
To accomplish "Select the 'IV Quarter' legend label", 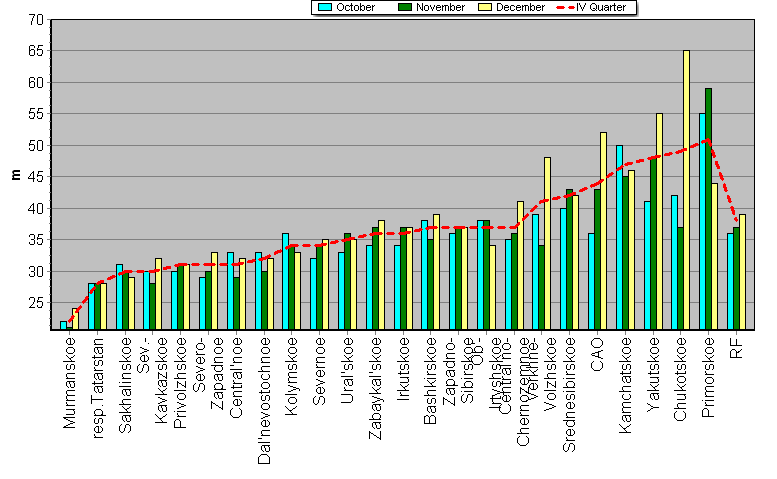I will [x=601, y=7].
